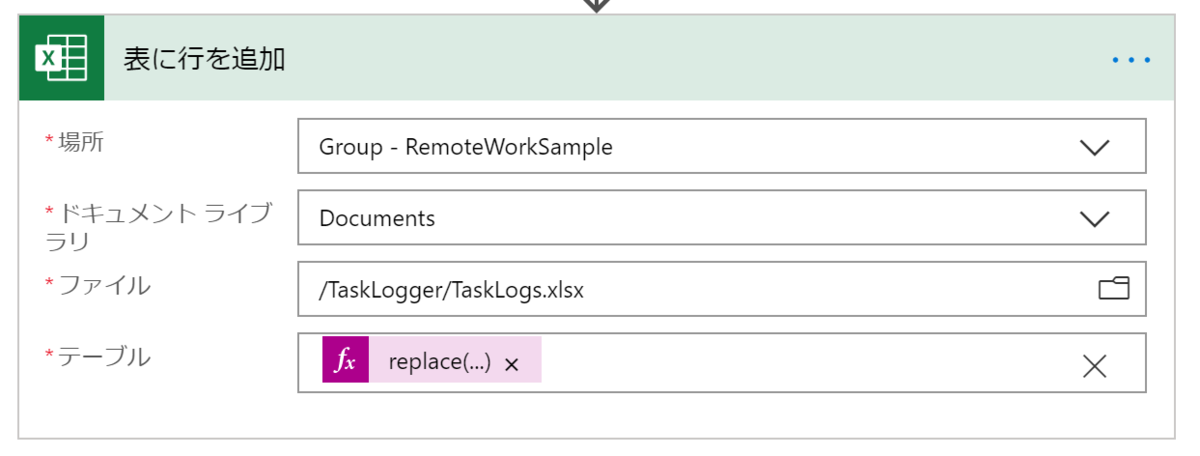Click the 表に行を追加 action title
This screenshot has width=1200, height=456.
pos(205,60)
